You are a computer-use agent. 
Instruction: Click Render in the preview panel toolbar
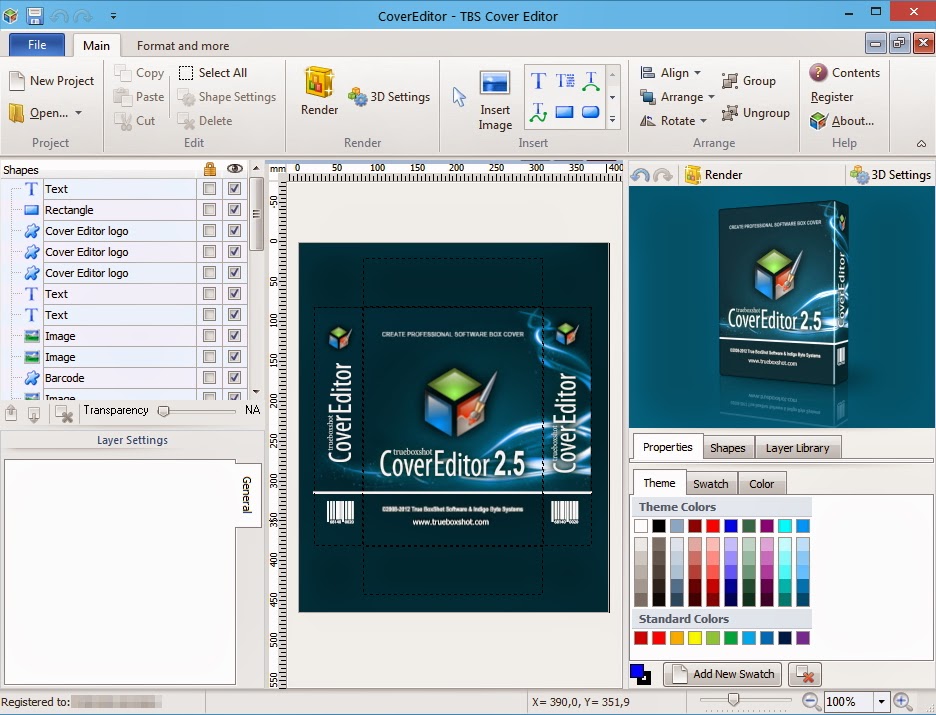[713, 175]
